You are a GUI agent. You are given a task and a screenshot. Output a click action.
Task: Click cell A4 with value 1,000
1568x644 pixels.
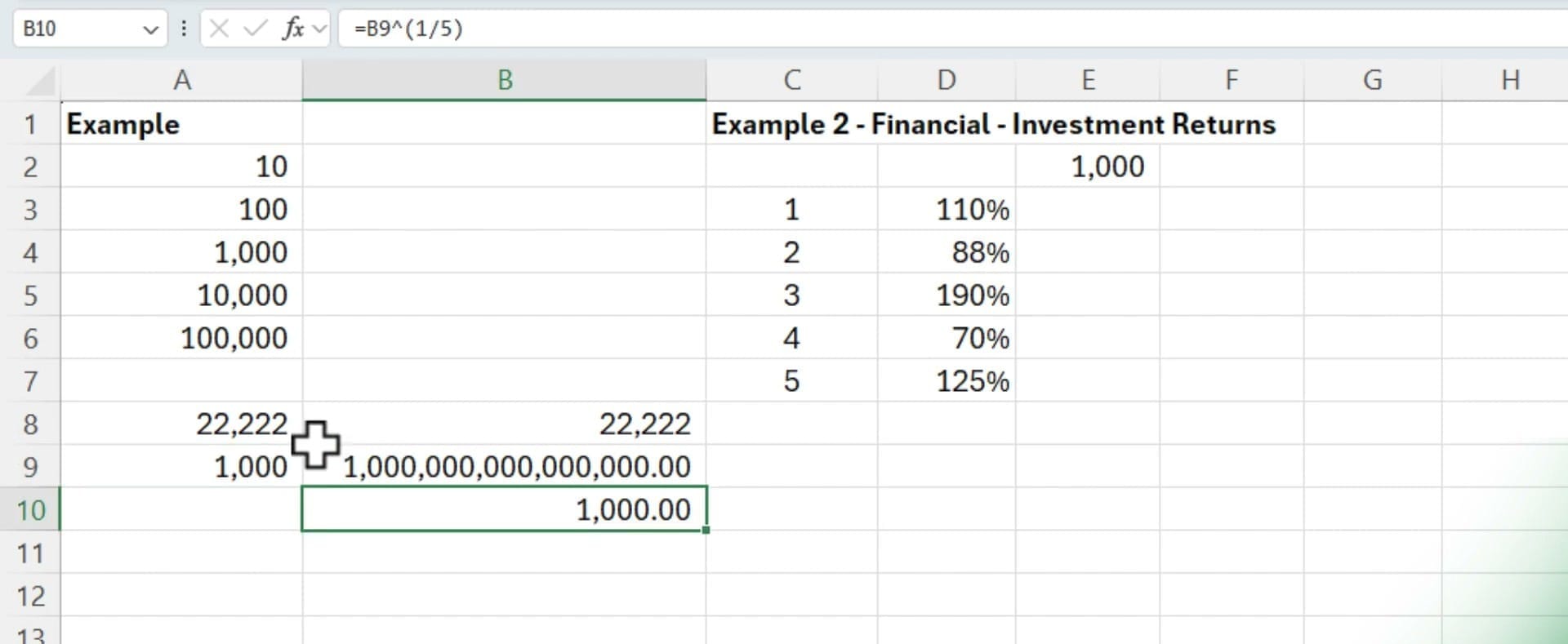pyautogui.click(x=181, y=252)
